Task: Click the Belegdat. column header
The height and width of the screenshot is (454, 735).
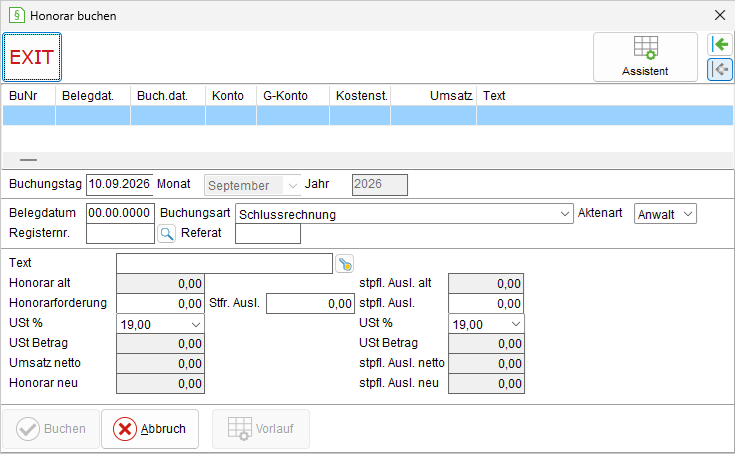Action: tap(93, 96)
